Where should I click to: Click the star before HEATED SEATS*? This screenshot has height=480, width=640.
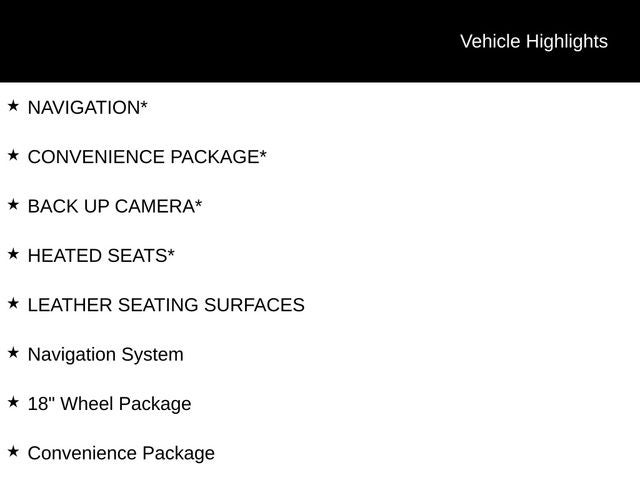(13, 254)
